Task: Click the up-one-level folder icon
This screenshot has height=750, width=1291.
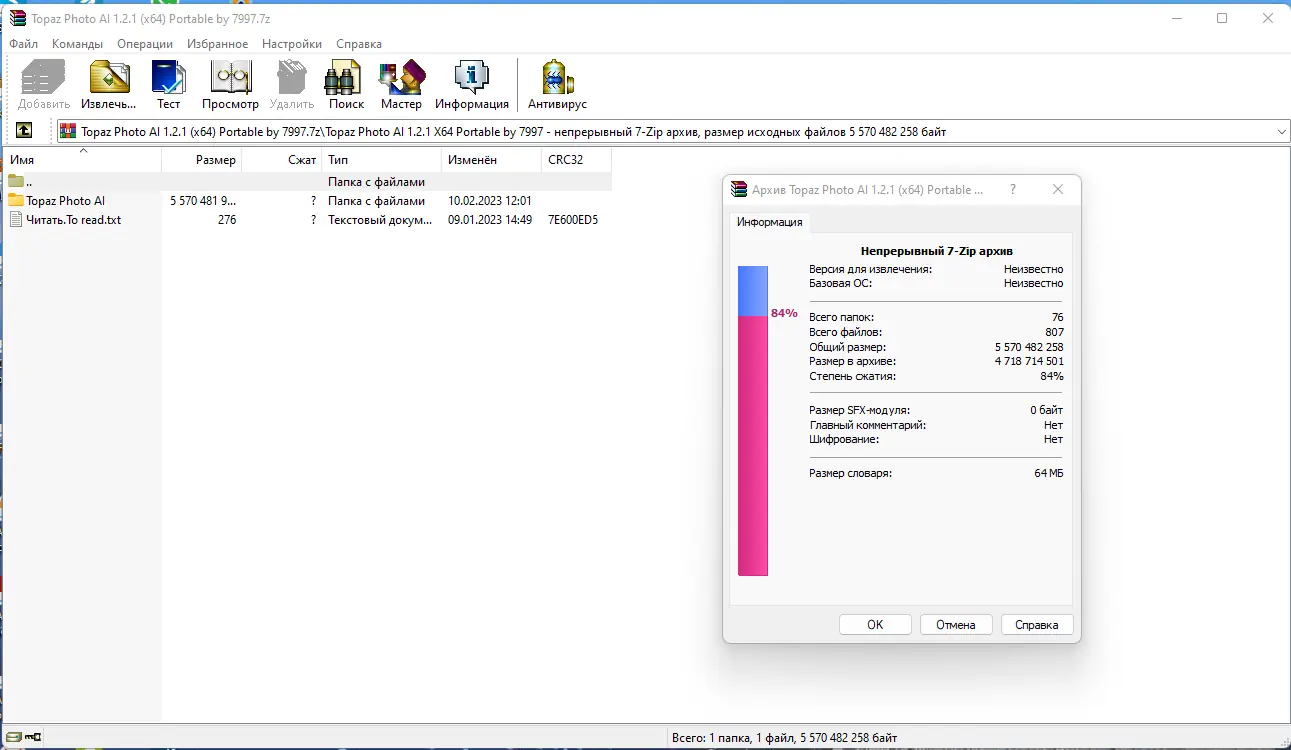Action: point(25,130)
